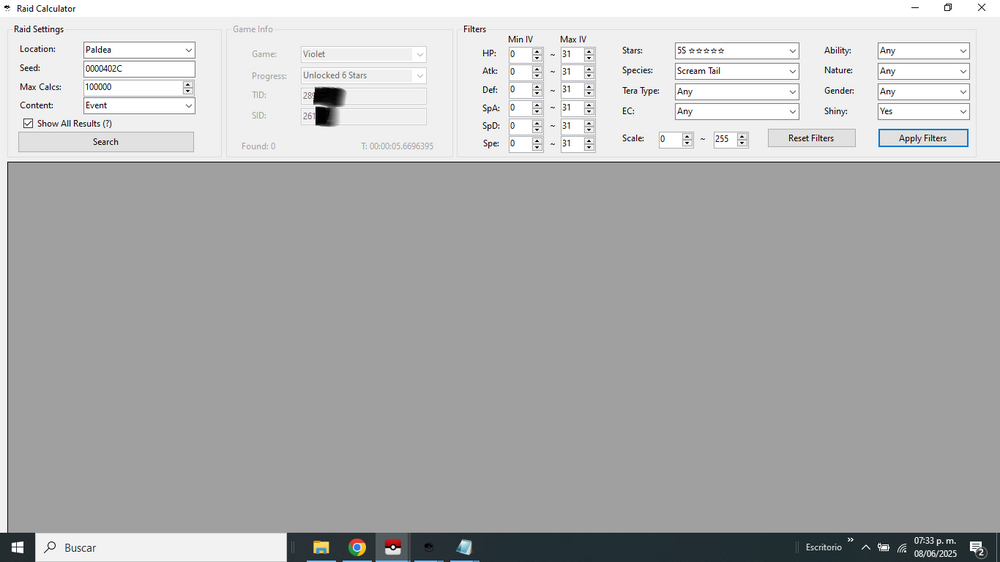Open the Shiny filter dropdown
1000x562 pixels.
tap(963, 112)
